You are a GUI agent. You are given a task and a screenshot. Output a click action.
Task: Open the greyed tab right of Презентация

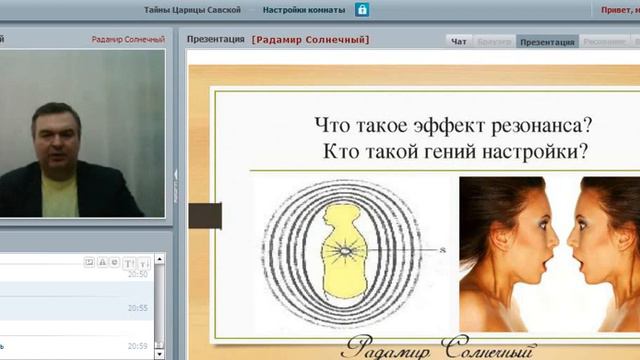(604, 42)
